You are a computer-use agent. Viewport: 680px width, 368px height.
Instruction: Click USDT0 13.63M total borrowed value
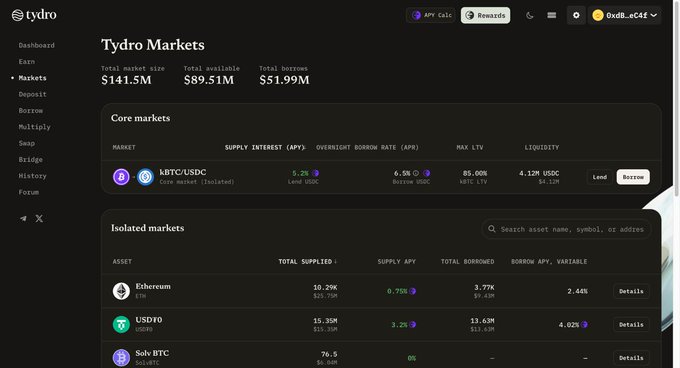click(482, 321)
